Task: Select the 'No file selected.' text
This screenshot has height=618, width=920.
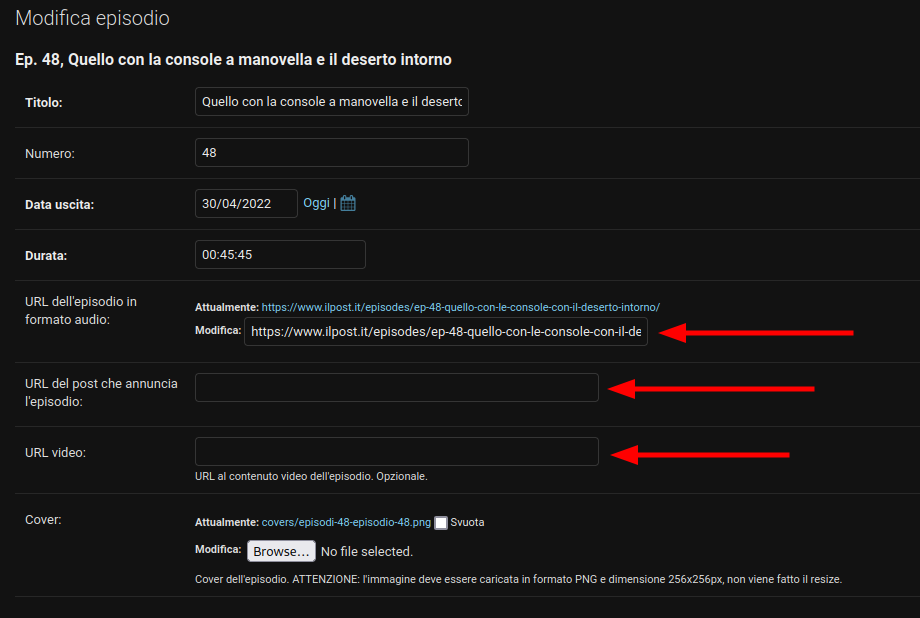Action: click(x=367, y=552)
